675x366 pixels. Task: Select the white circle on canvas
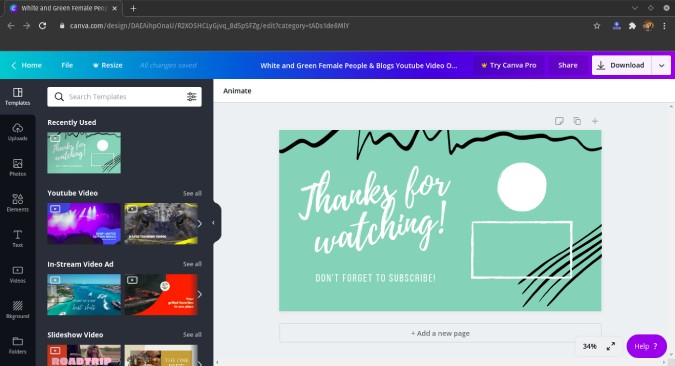tap(522, 187)
